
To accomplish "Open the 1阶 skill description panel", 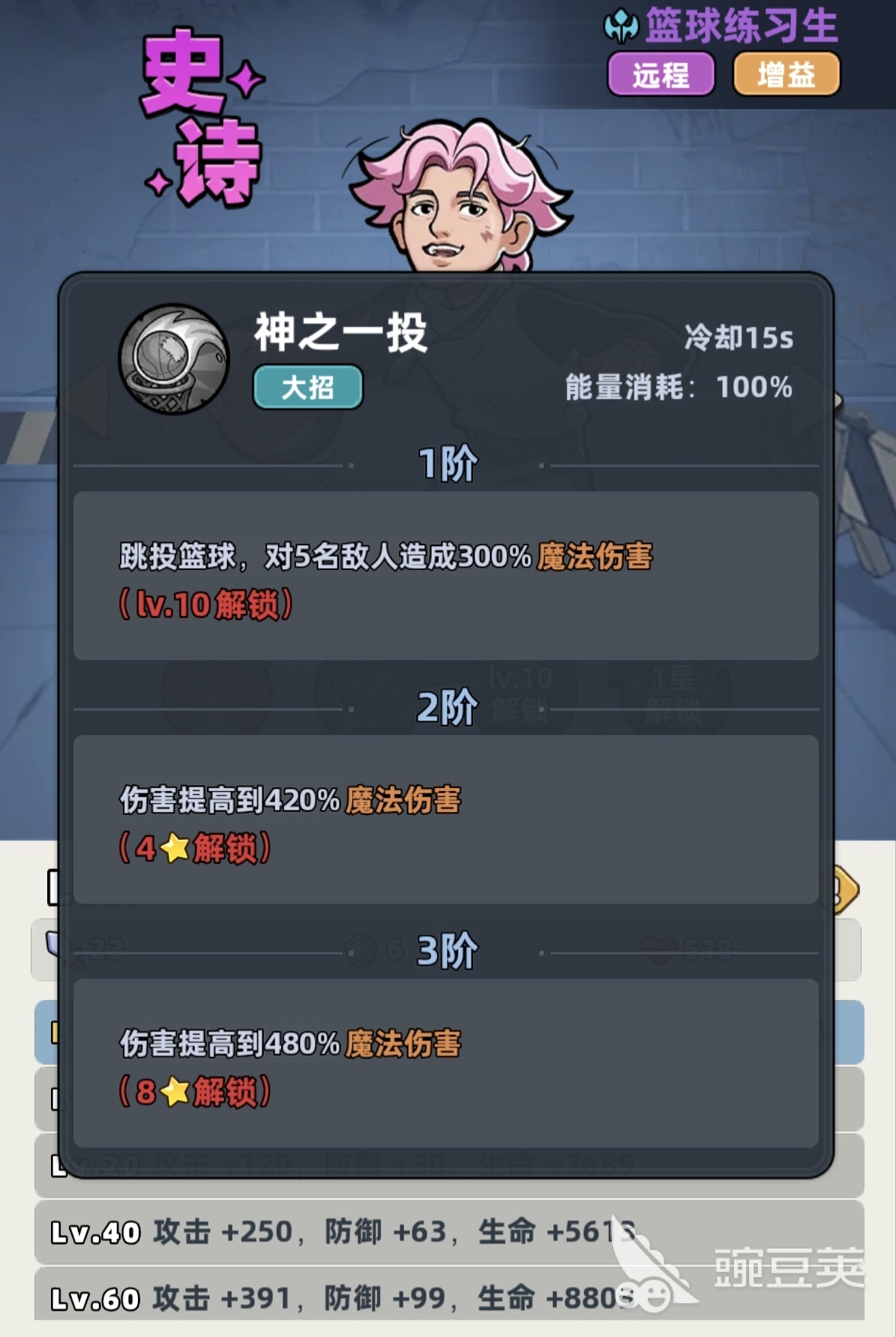I will click(446, 576).
